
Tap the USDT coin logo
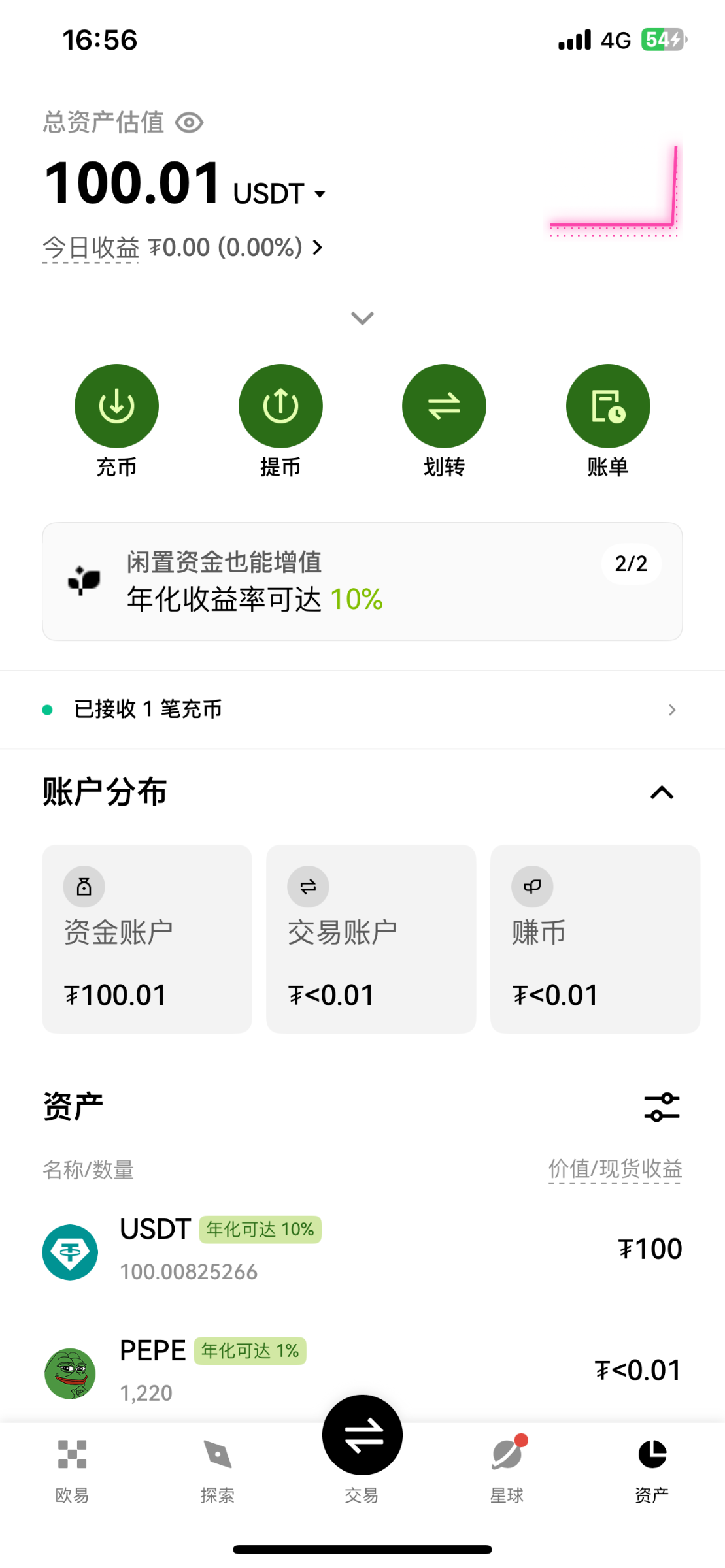coord(70,1252)
